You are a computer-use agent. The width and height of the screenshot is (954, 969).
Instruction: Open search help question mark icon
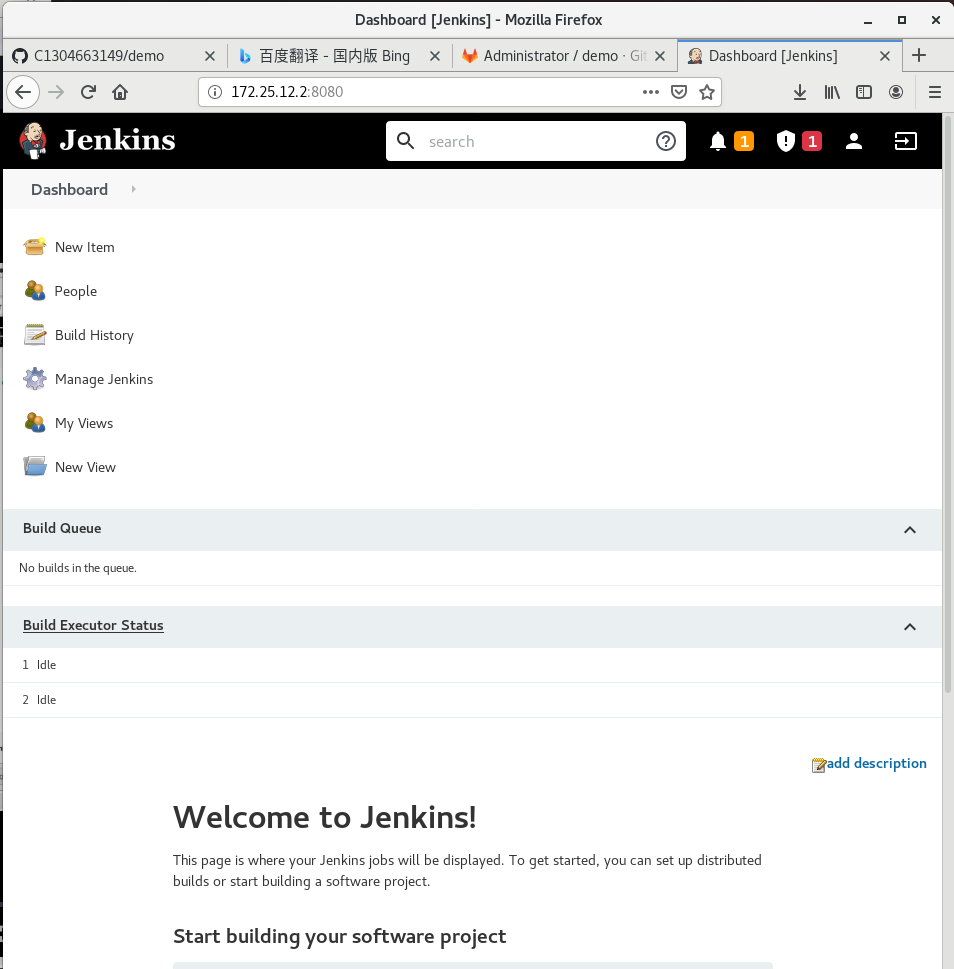click(x=665, y=142)
